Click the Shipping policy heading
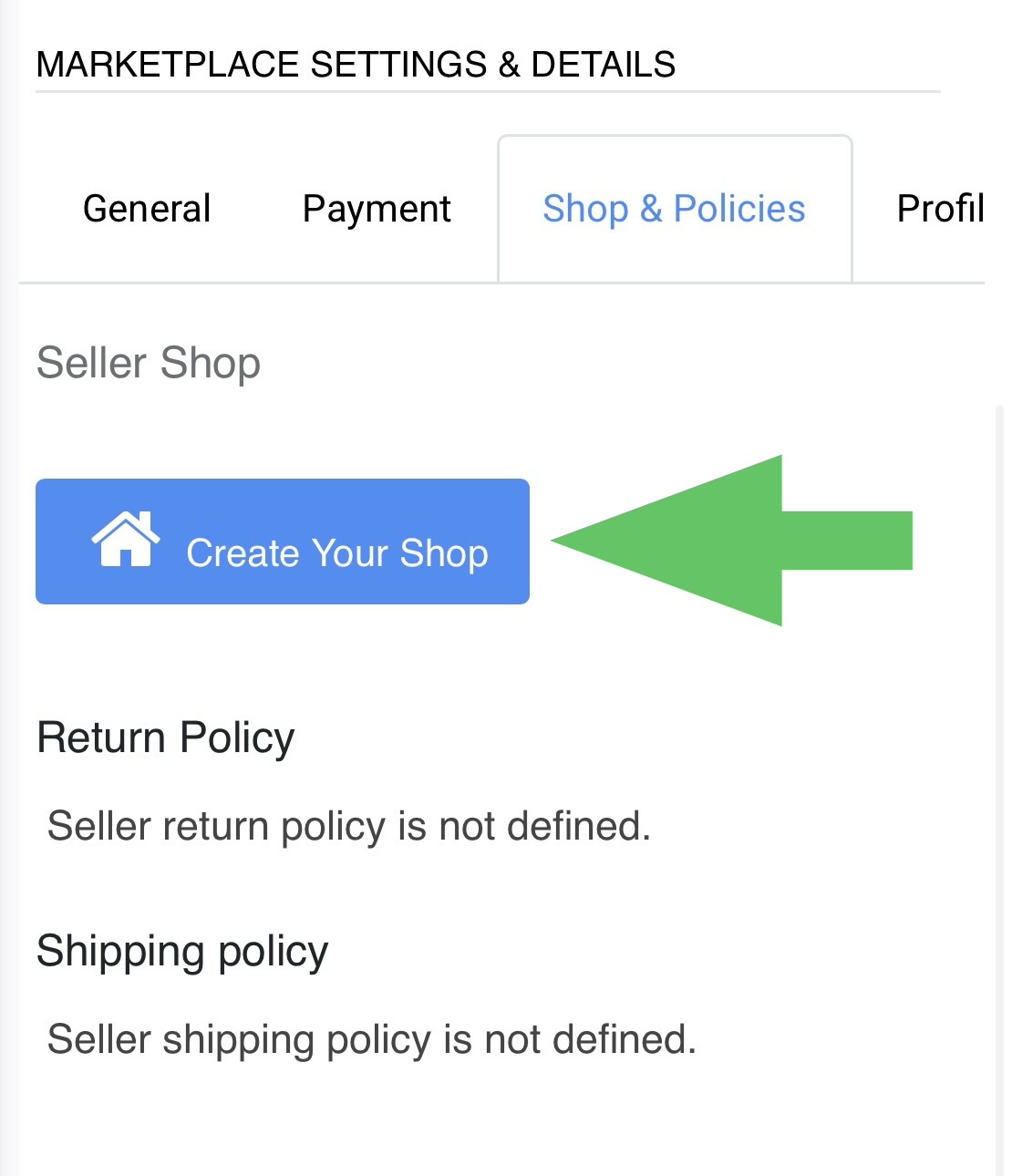The image size is (1012, 1176). (182, 951)
